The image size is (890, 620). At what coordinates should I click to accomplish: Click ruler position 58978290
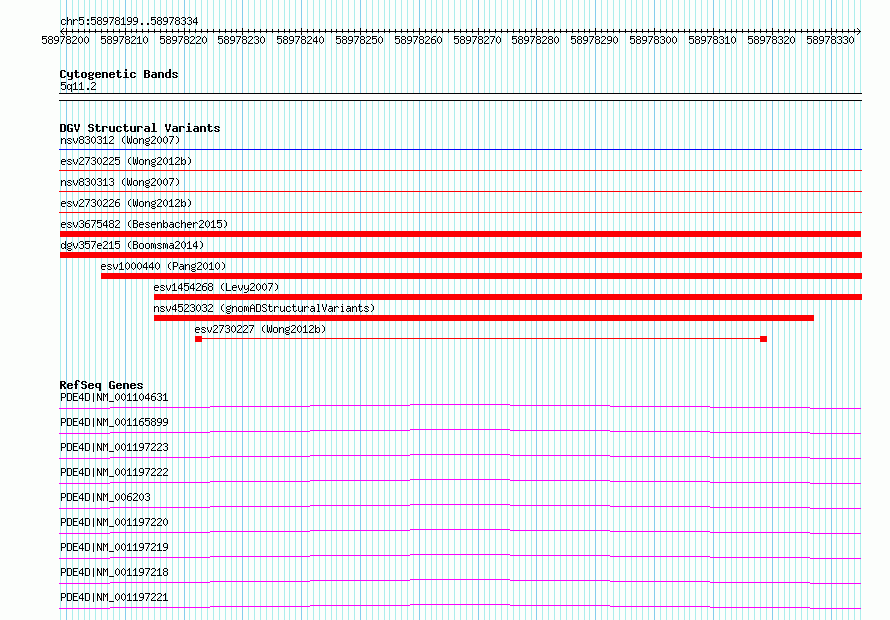[x=594, y=40]
